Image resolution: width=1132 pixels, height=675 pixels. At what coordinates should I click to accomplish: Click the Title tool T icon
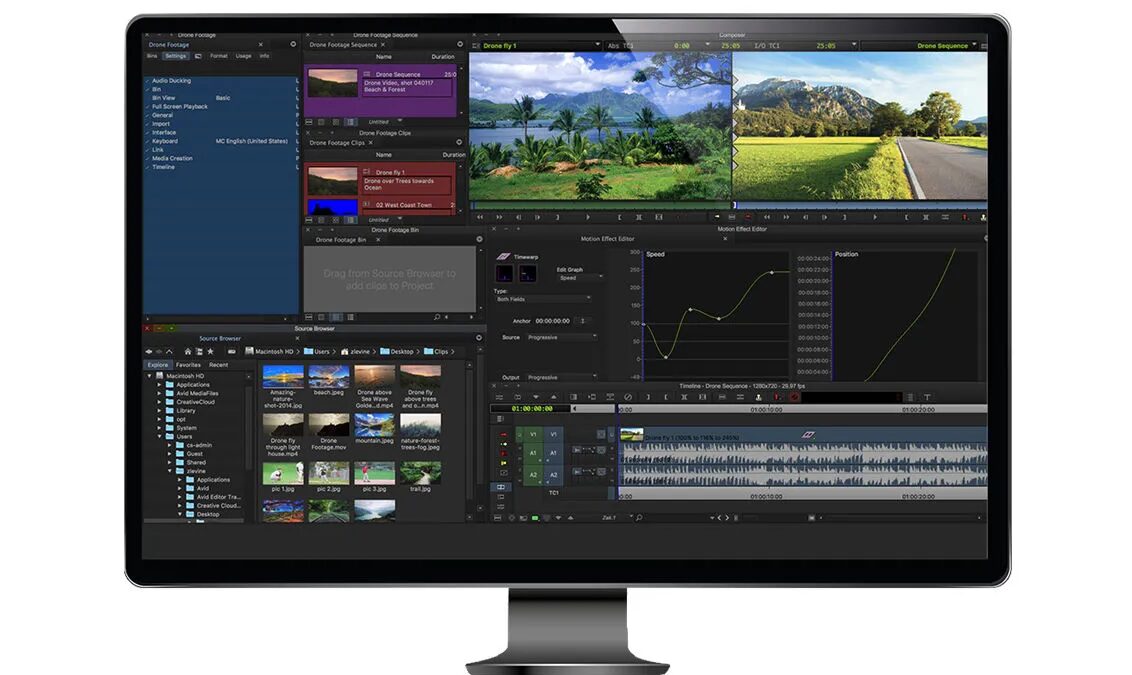(926, 397)
